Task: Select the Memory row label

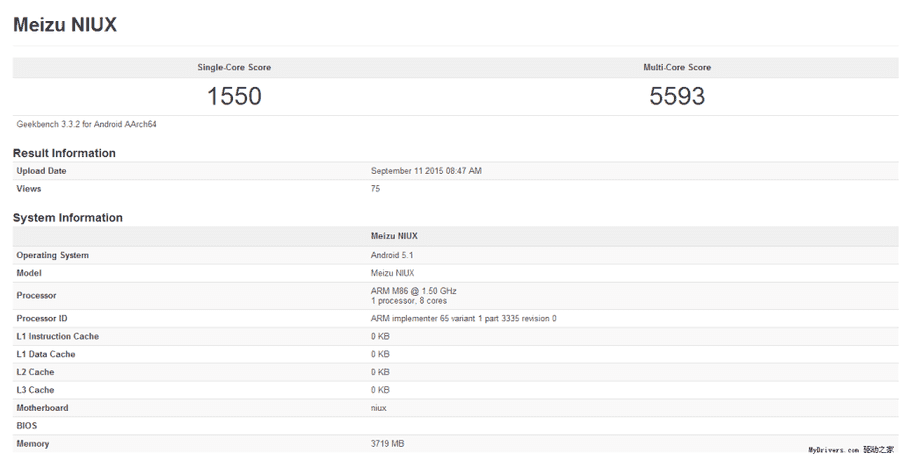Action: click(x=33, y=443)
